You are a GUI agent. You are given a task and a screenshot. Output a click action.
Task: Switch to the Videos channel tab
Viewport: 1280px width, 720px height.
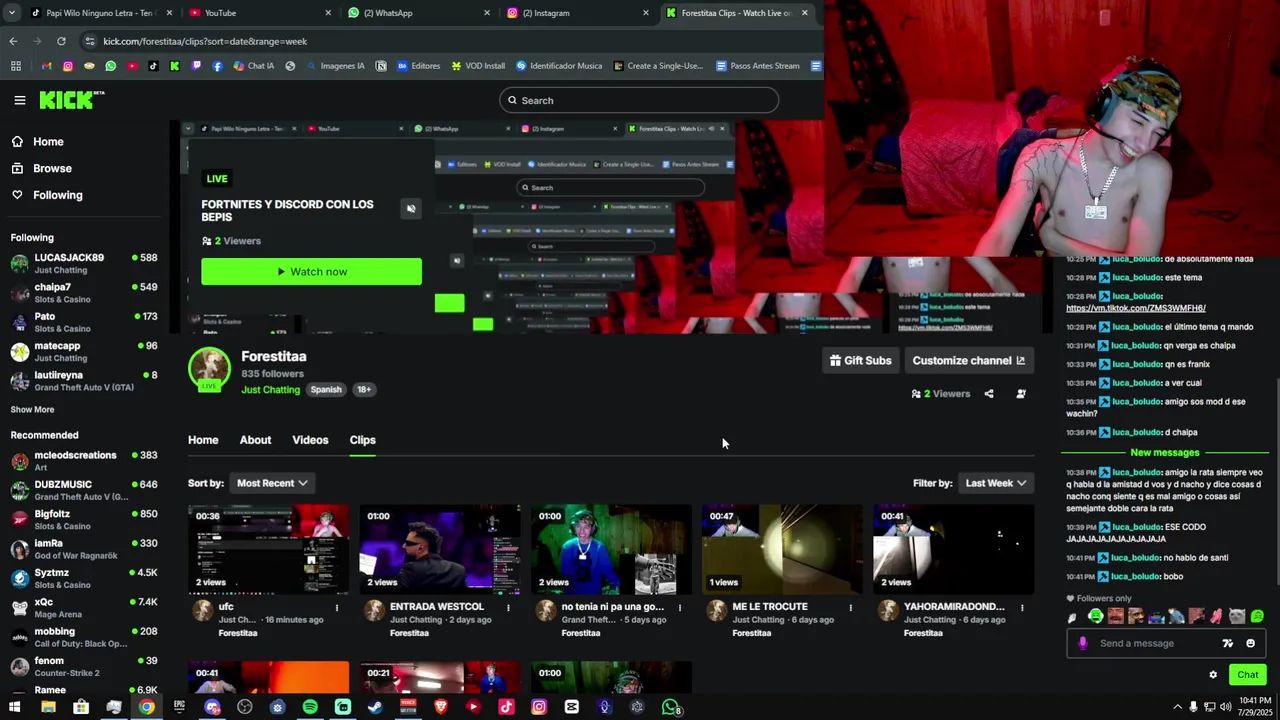click(310, 440)
